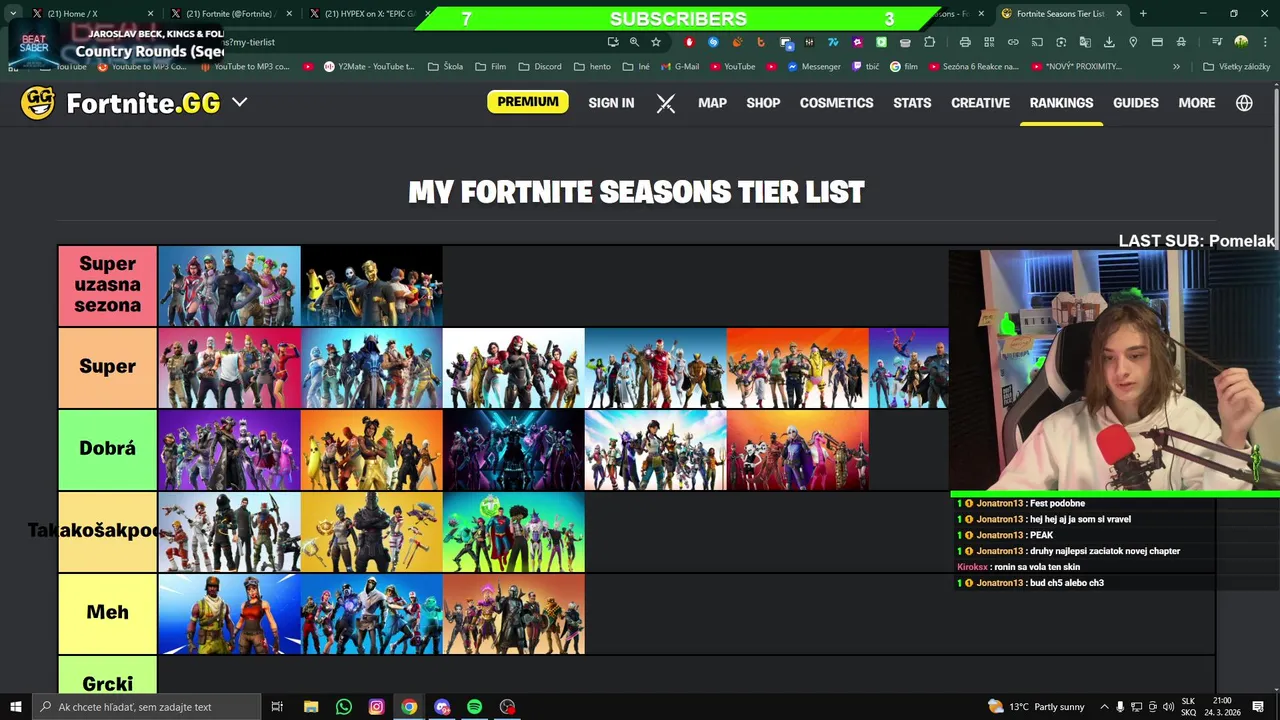Open a new browser tab

1143,14
